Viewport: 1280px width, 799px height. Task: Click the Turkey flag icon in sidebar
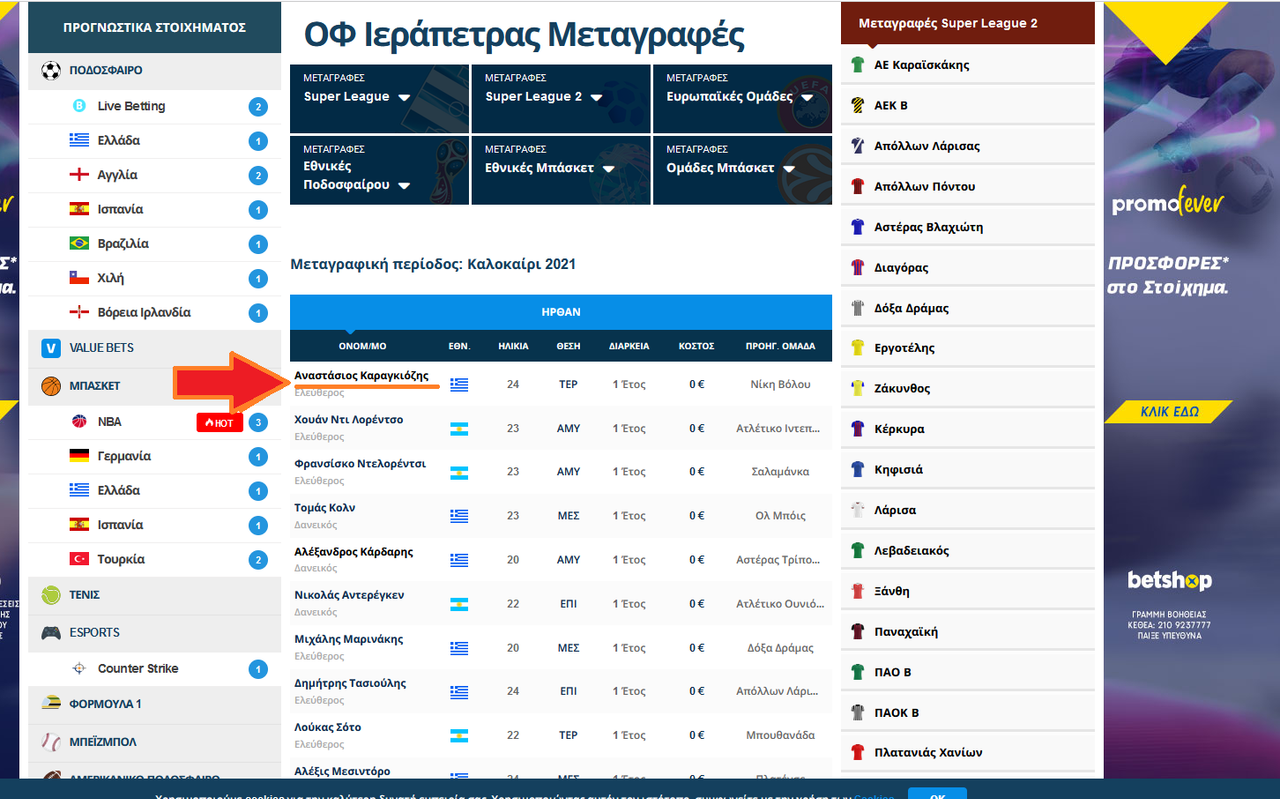tap(79, 559)
